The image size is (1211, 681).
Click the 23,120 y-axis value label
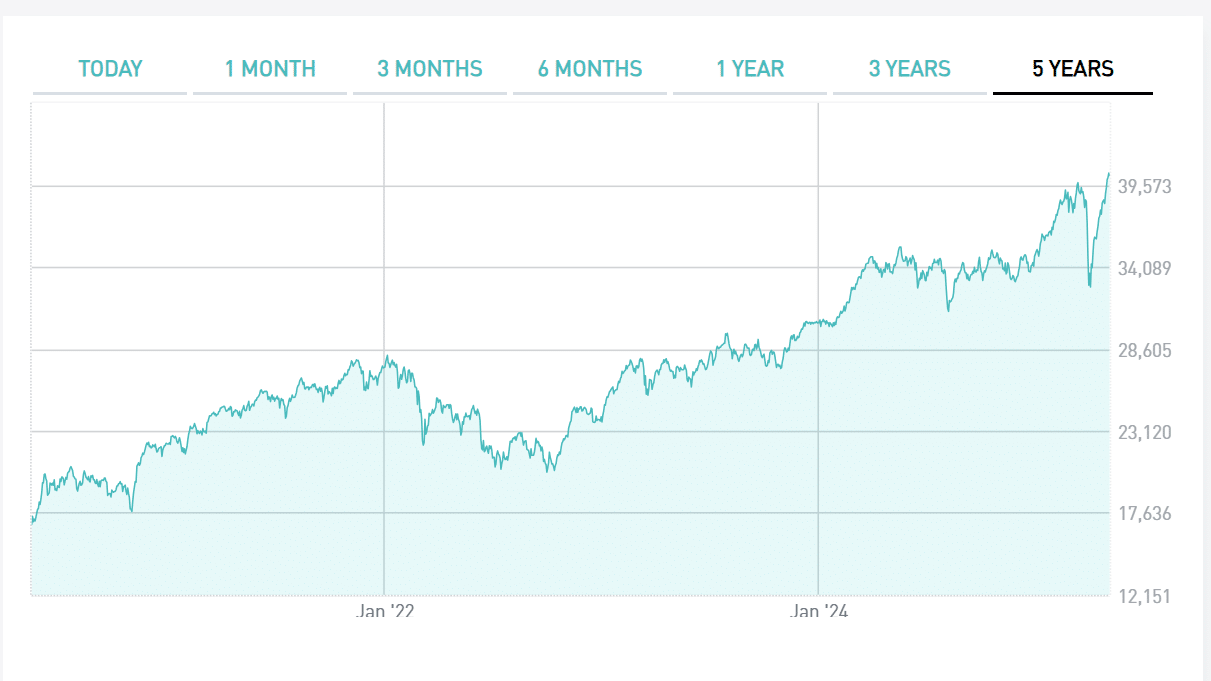tap(1146, 432)
